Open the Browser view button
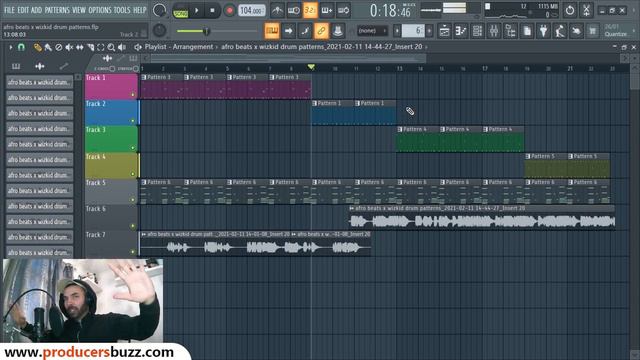This screenshot has height=360, width=640. (x=511, y=31)
